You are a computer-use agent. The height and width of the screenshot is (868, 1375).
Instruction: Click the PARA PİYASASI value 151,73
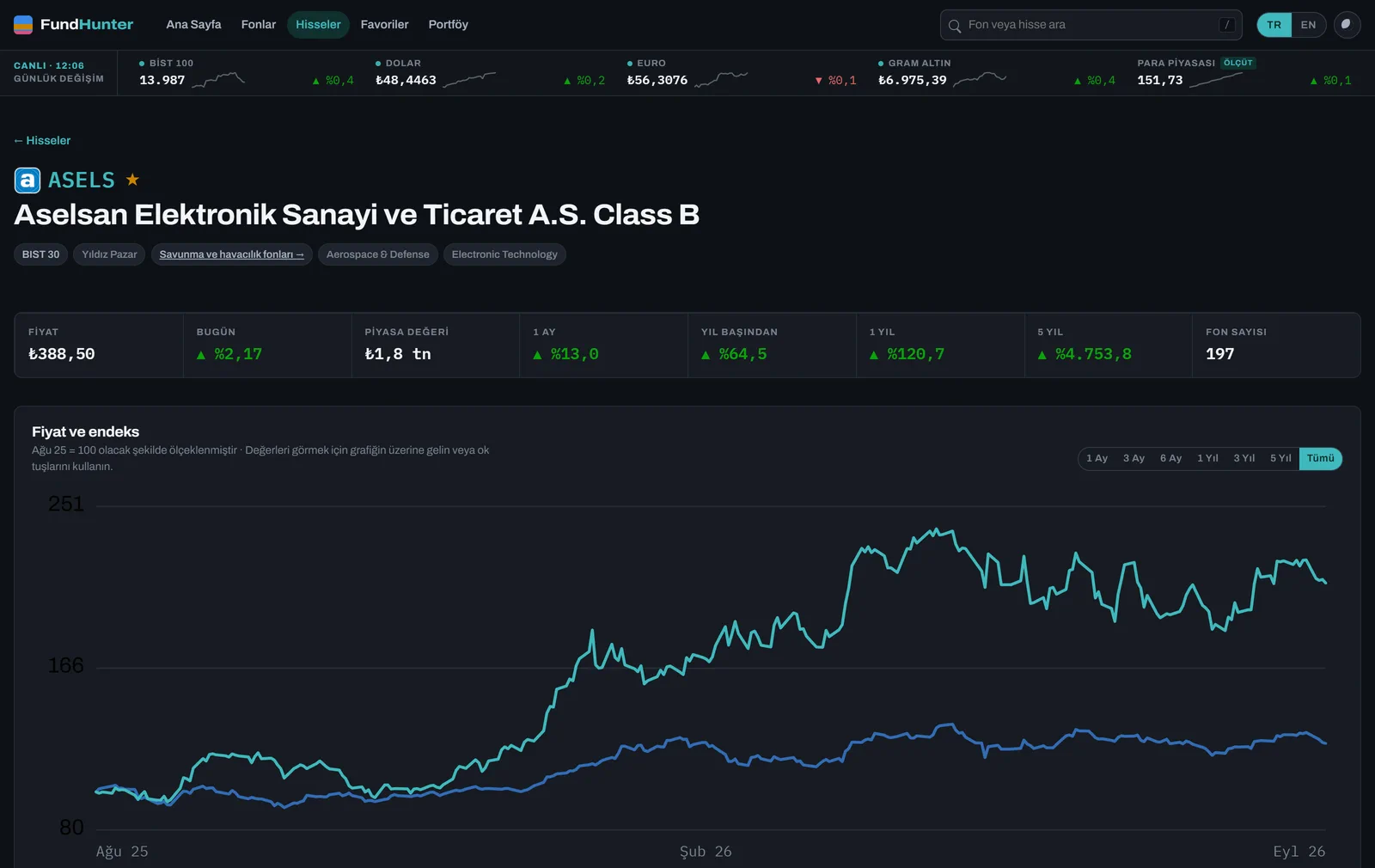(x=1160, y=80)
